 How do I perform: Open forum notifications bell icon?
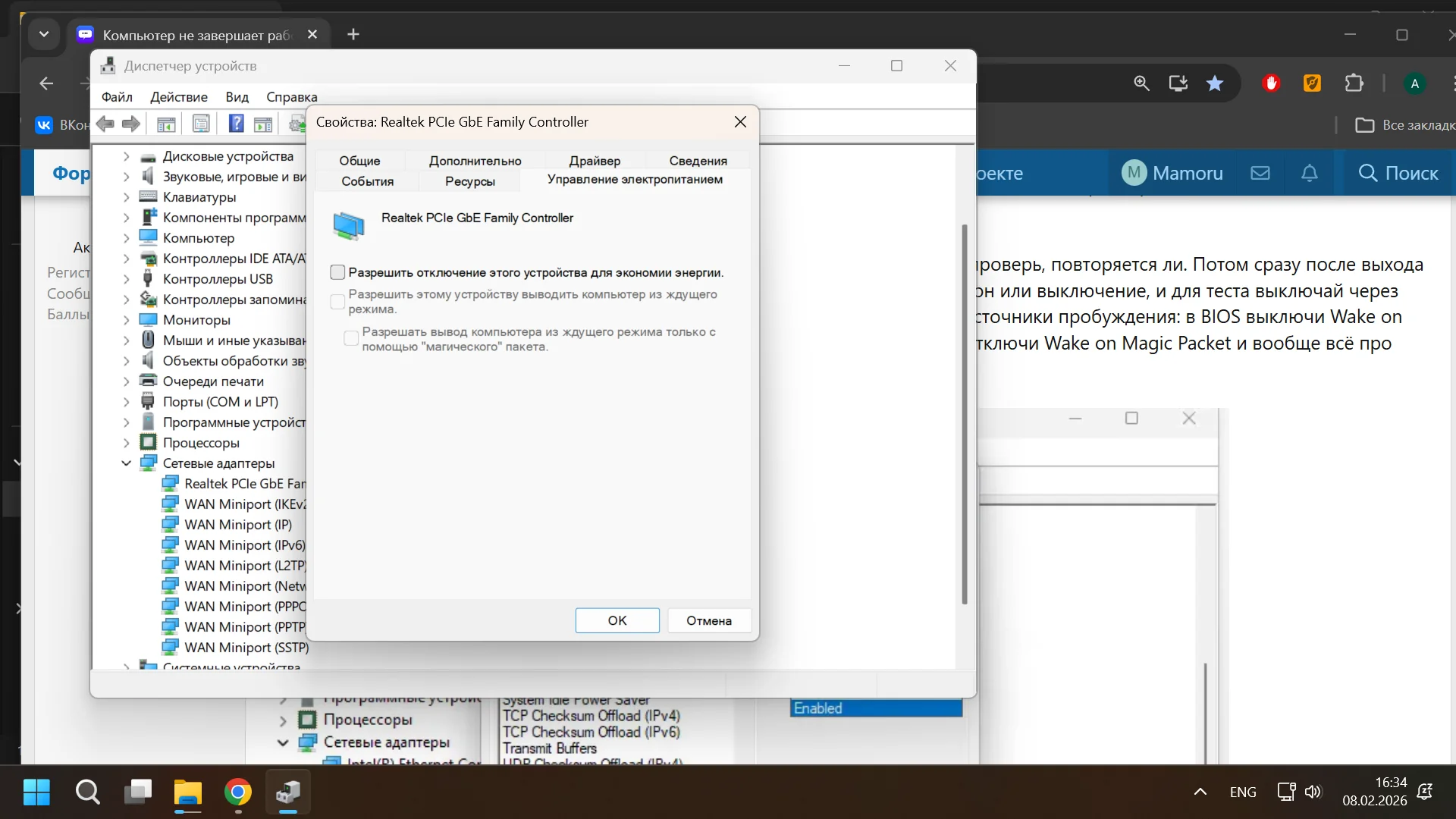click(1310, 173)
